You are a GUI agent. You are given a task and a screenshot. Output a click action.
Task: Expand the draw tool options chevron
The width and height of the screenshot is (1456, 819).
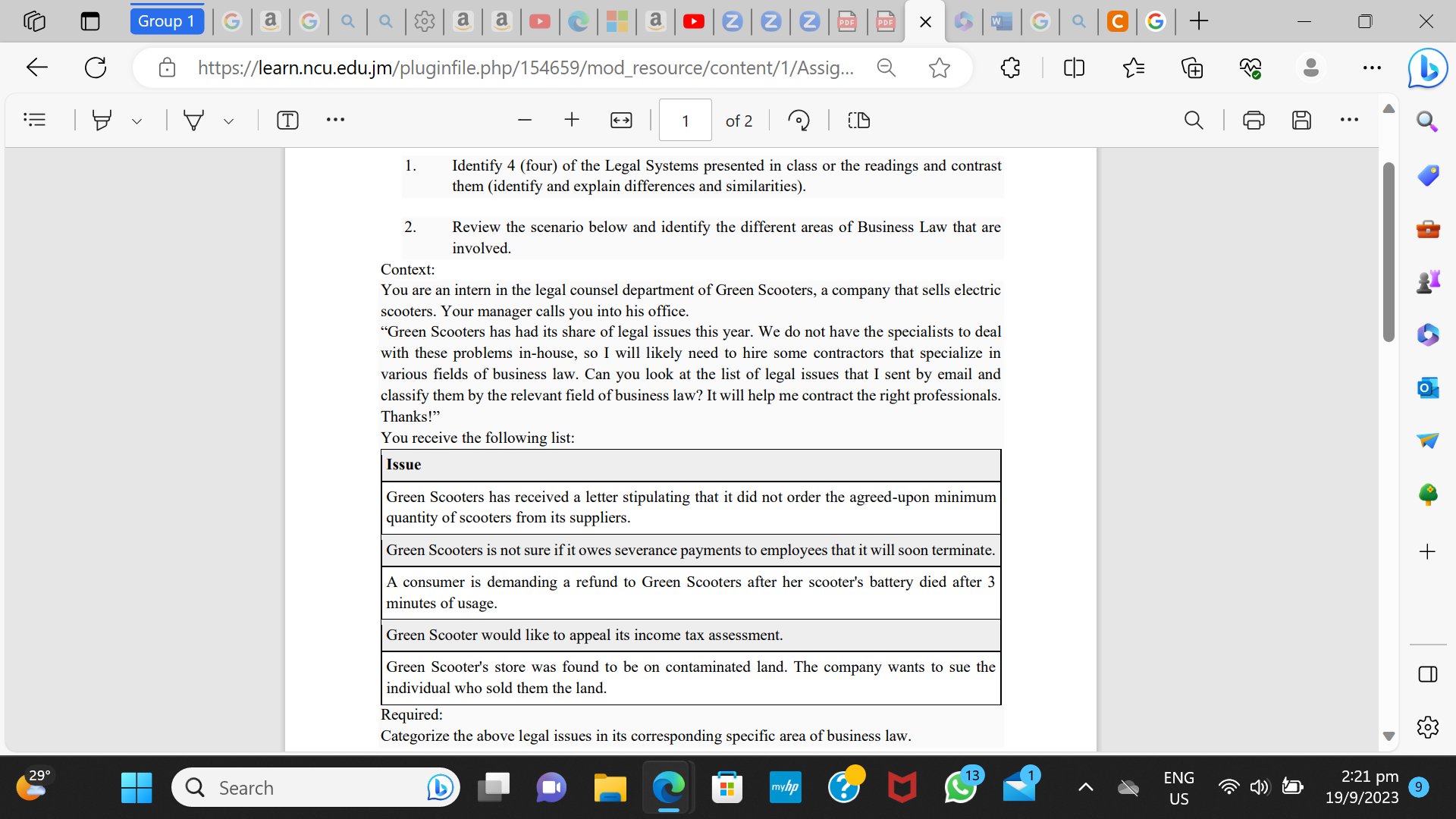228,120
